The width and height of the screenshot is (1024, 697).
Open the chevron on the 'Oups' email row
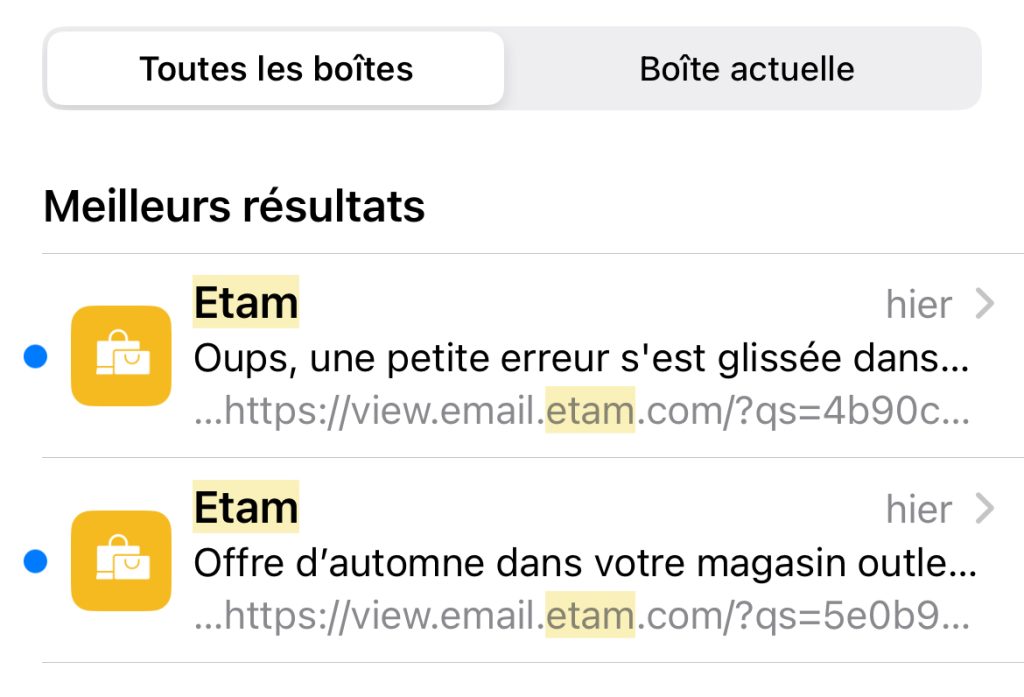[x=985, y=304]
